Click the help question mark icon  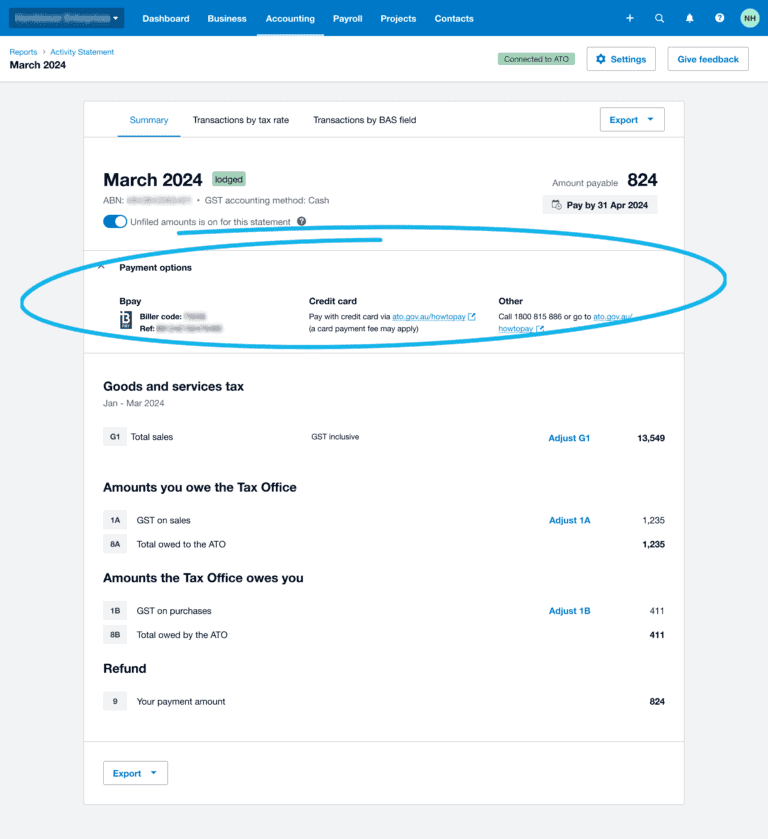coord(719,18)
